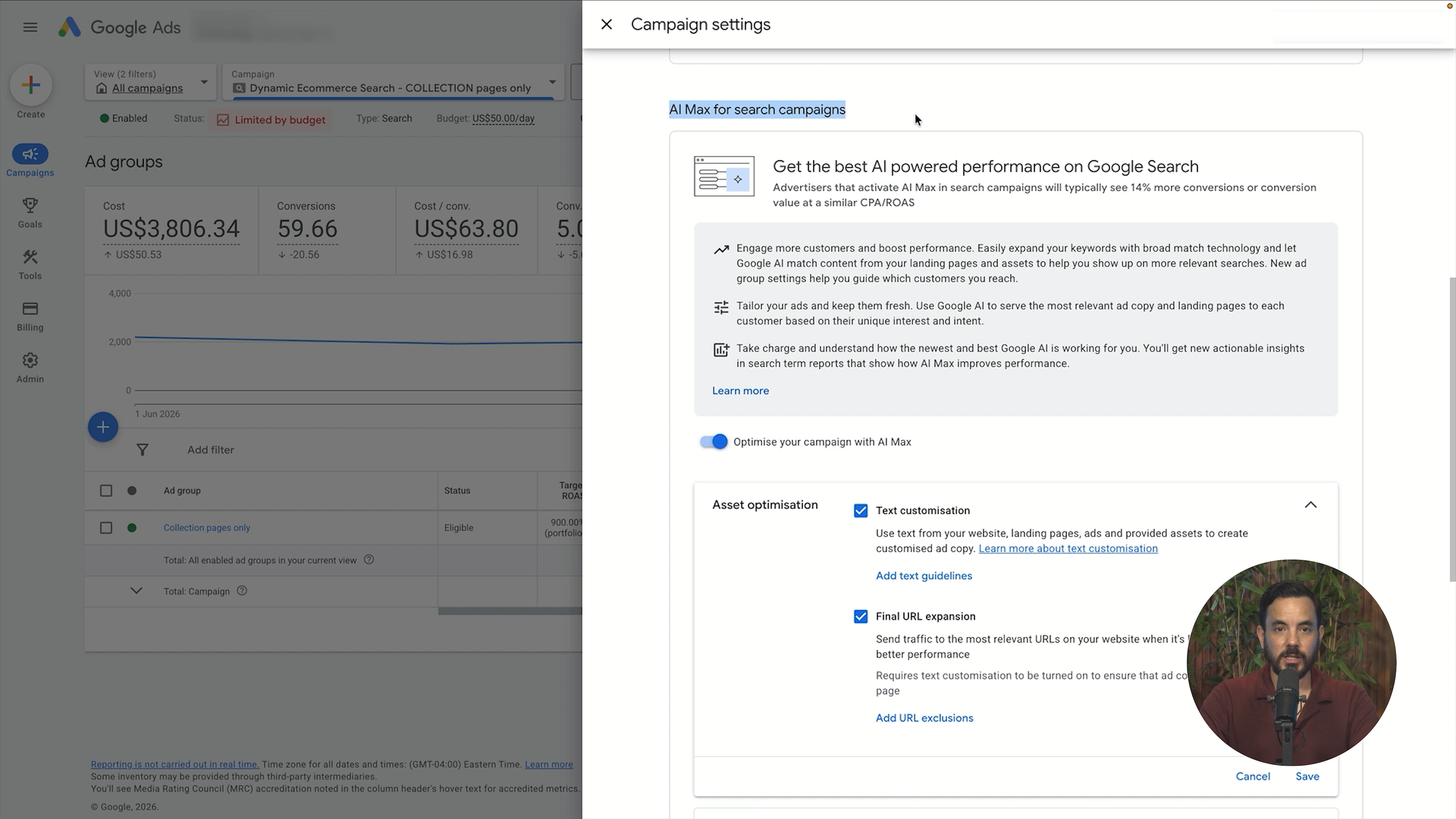Open the hamburger main menu
The image size is (1456, 819).
(30, 27)
